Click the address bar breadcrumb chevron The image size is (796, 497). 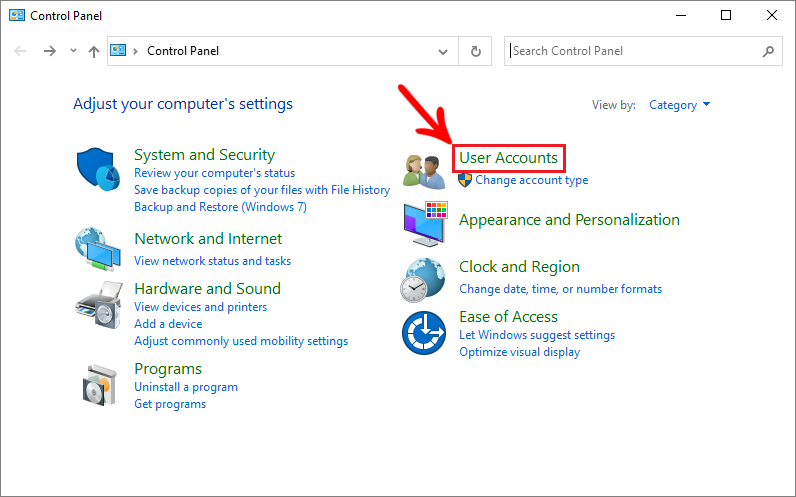(135, 51)
